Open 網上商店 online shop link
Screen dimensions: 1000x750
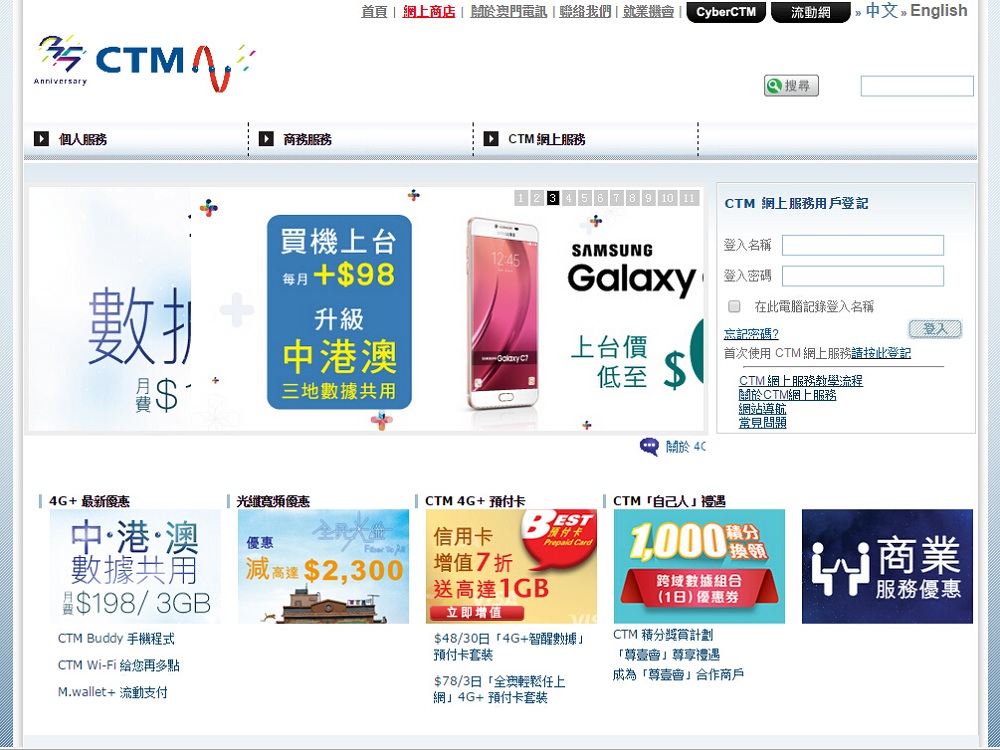click(x=429, y=11)
